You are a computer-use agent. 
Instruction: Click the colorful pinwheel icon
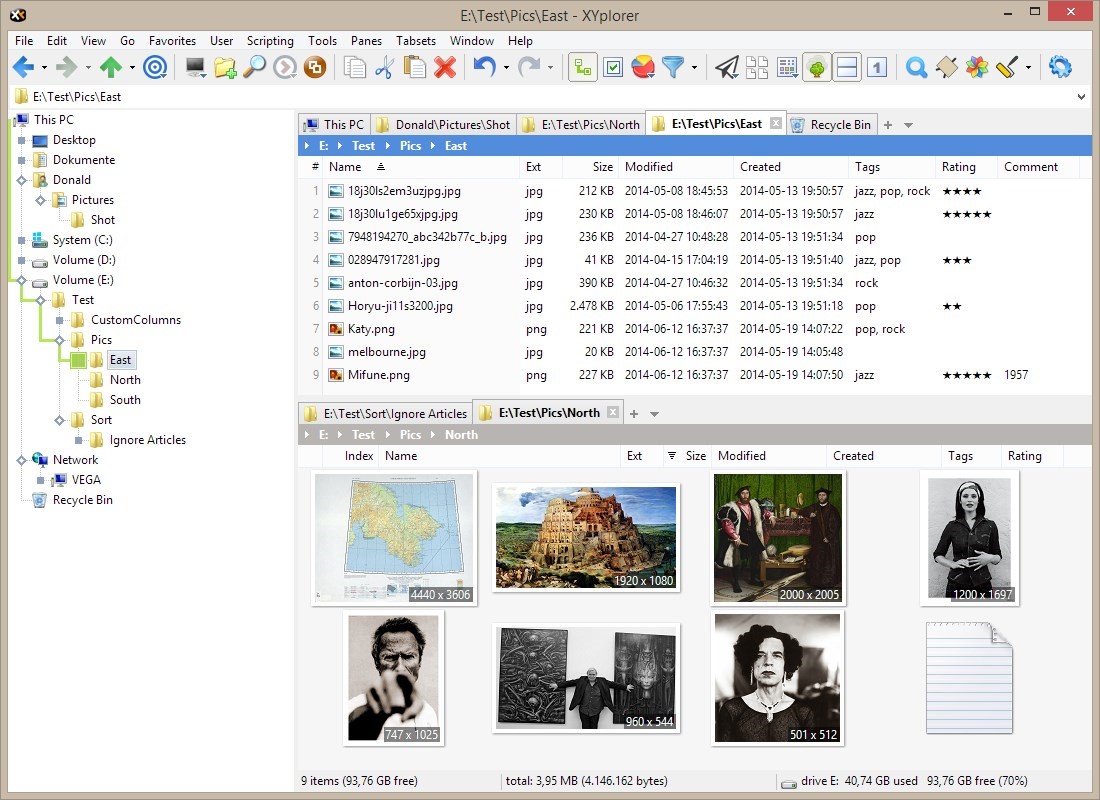pyautogui.click(x=977, y=67)
